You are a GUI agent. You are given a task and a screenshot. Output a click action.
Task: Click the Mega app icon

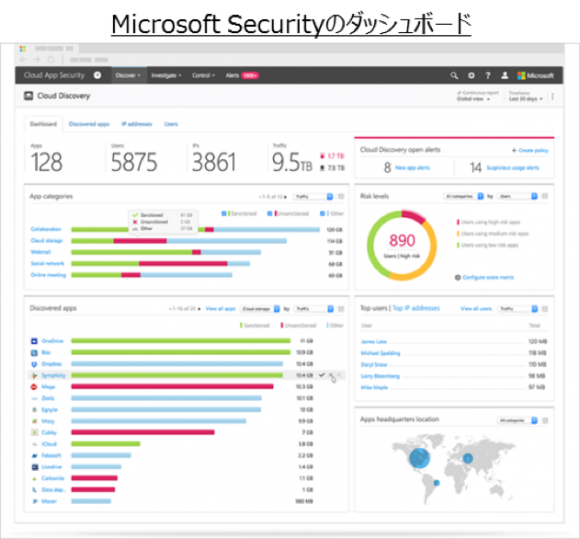coord(34,387)
